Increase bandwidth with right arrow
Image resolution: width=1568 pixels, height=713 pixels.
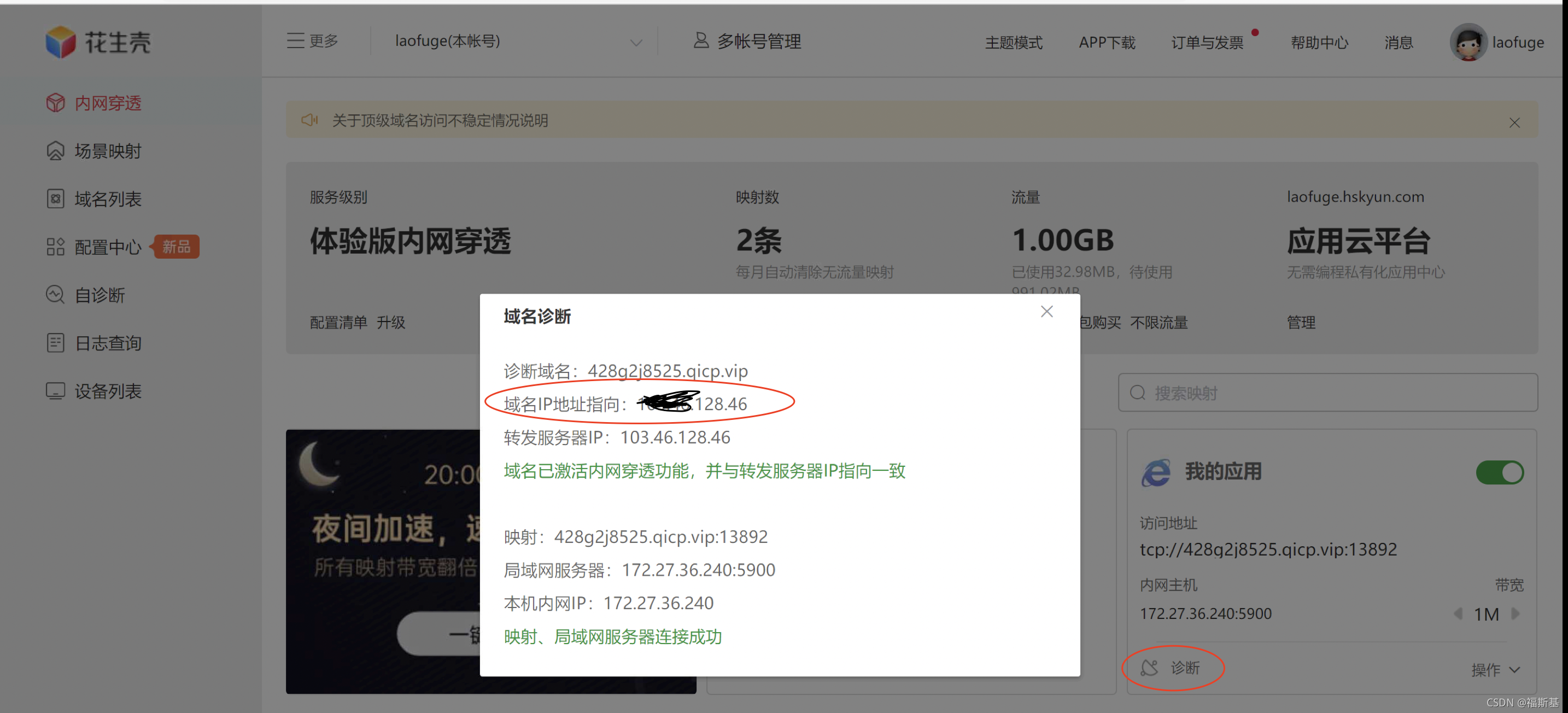click(x=1515, y=613)
